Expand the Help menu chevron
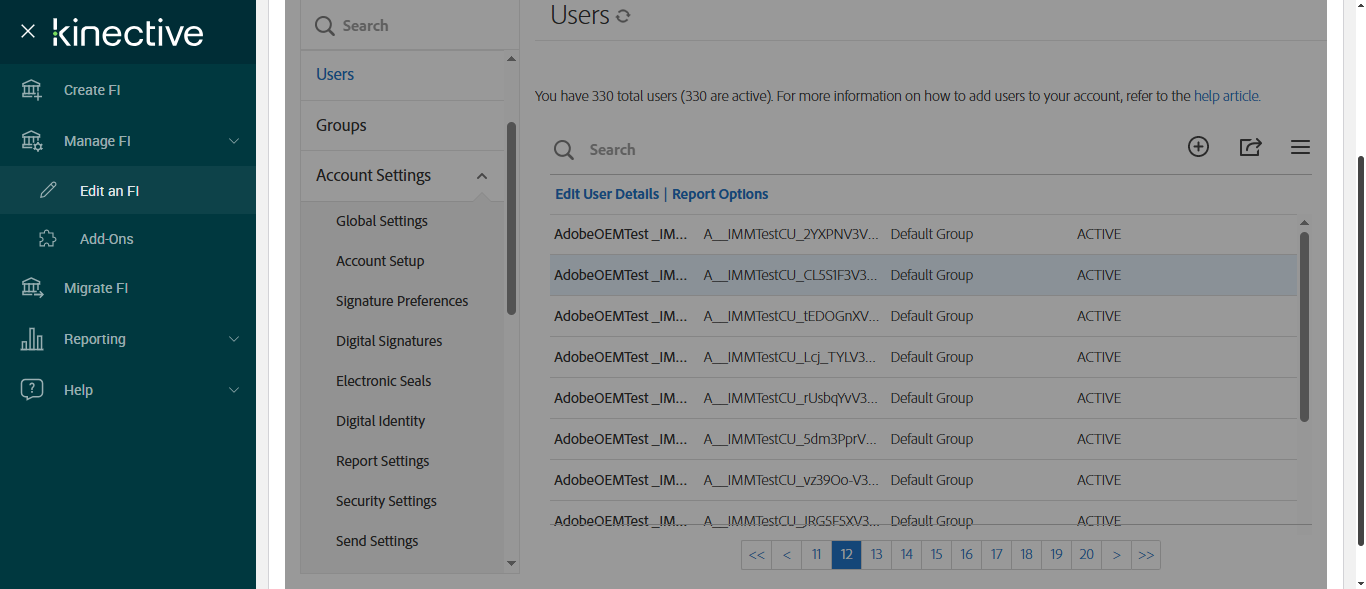Screen dimensions: 1366x589 [234, 390]
